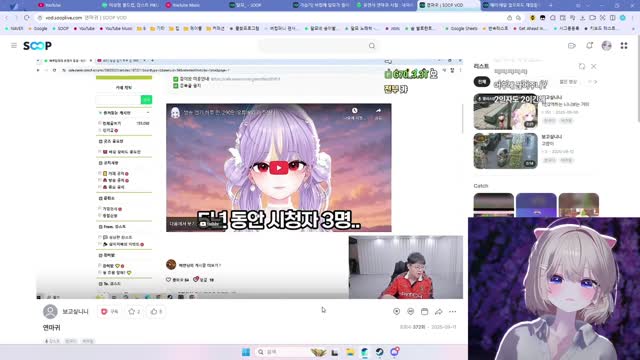Viewport: 640px width, 360px height.
Task: Click the calendar save icon below the video
Action: point(424,311)
